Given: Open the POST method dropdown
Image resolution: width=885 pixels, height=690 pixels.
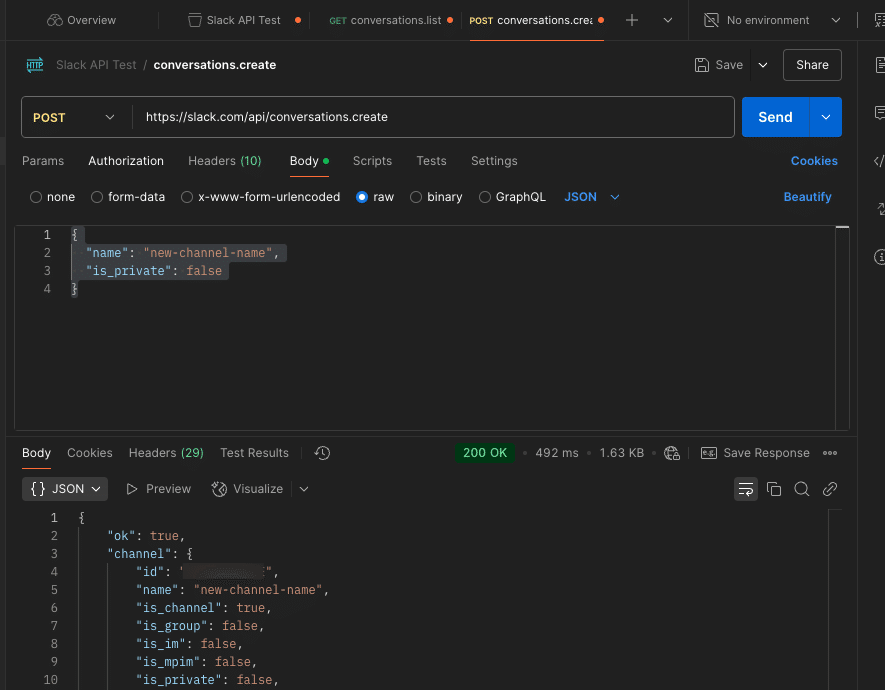Looking at the screenshot, I should click(74, 117).
